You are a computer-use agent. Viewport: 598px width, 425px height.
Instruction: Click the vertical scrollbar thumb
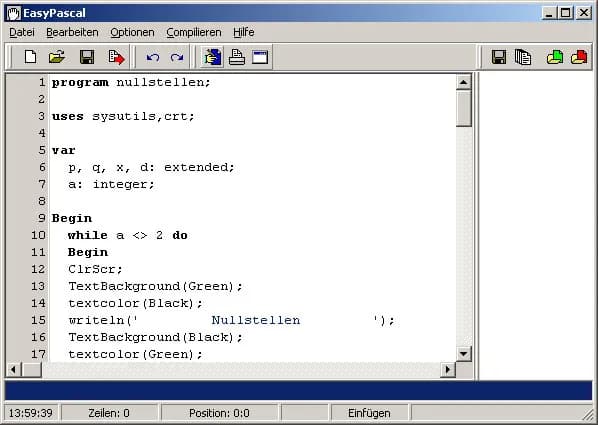pyautogui.click(x=463, y=108)
